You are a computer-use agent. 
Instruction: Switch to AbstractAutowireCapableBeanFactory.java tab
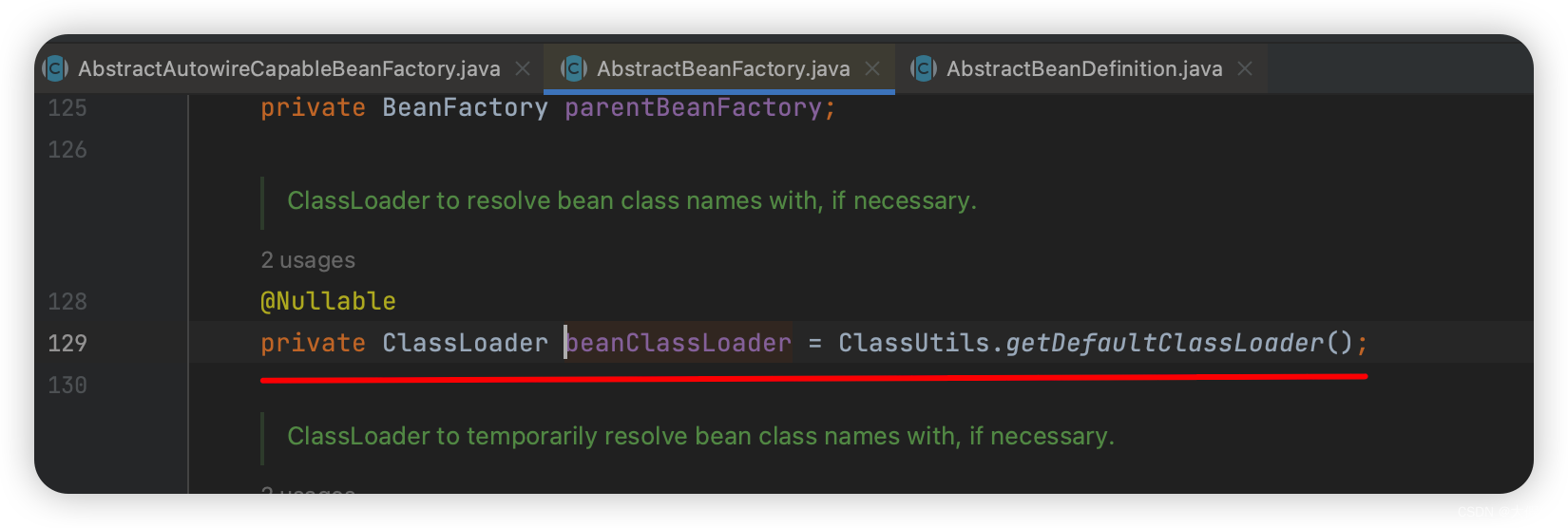click(x=289, y=68)
